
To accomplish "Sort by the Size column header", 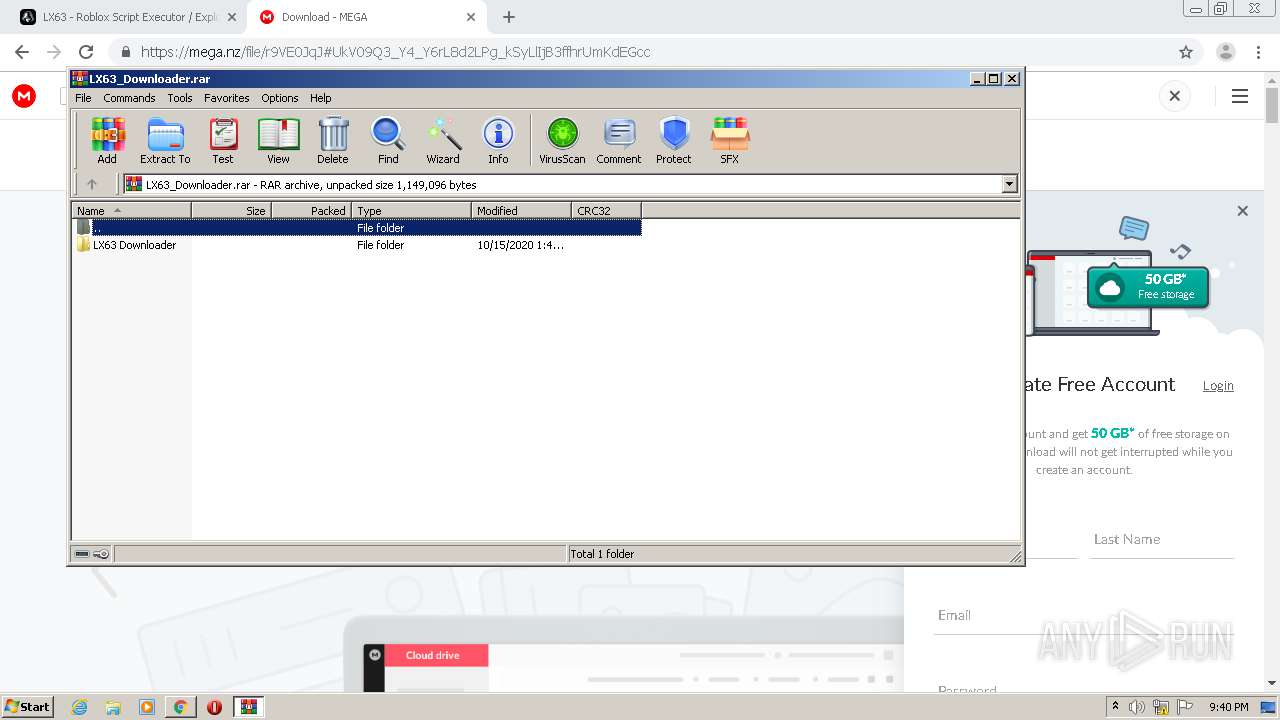I will pyautogui.click(x=231, y=210).
